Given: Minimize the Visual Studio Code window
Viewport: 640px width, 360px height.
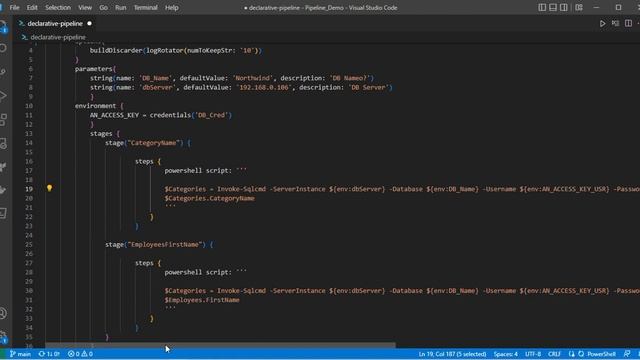Looking at the screenshot, I should 596,7.
